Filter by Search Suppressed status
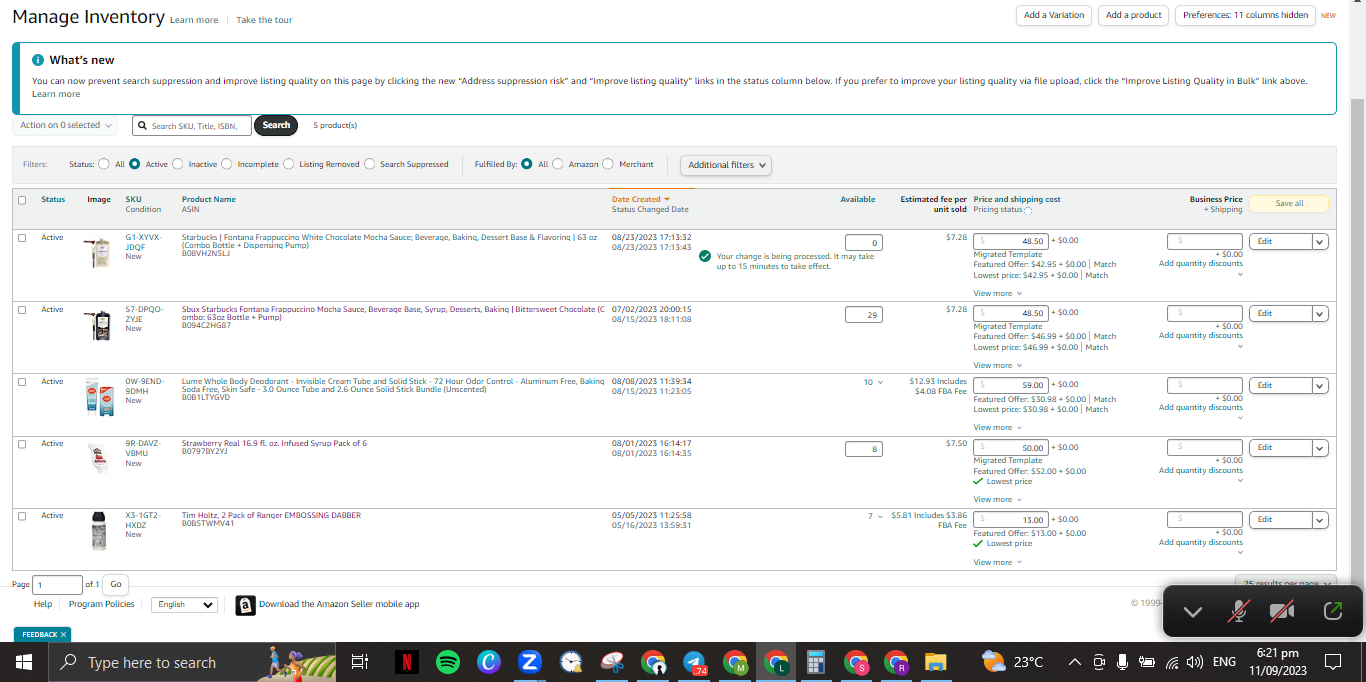 (370, 164)
